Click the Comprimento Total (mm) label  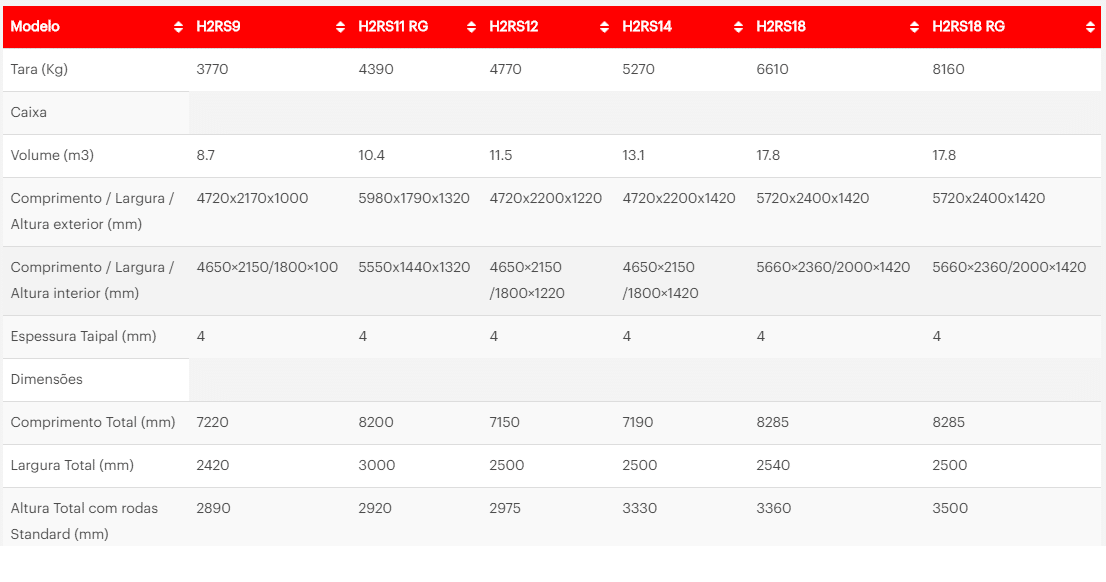click(92, 423)
